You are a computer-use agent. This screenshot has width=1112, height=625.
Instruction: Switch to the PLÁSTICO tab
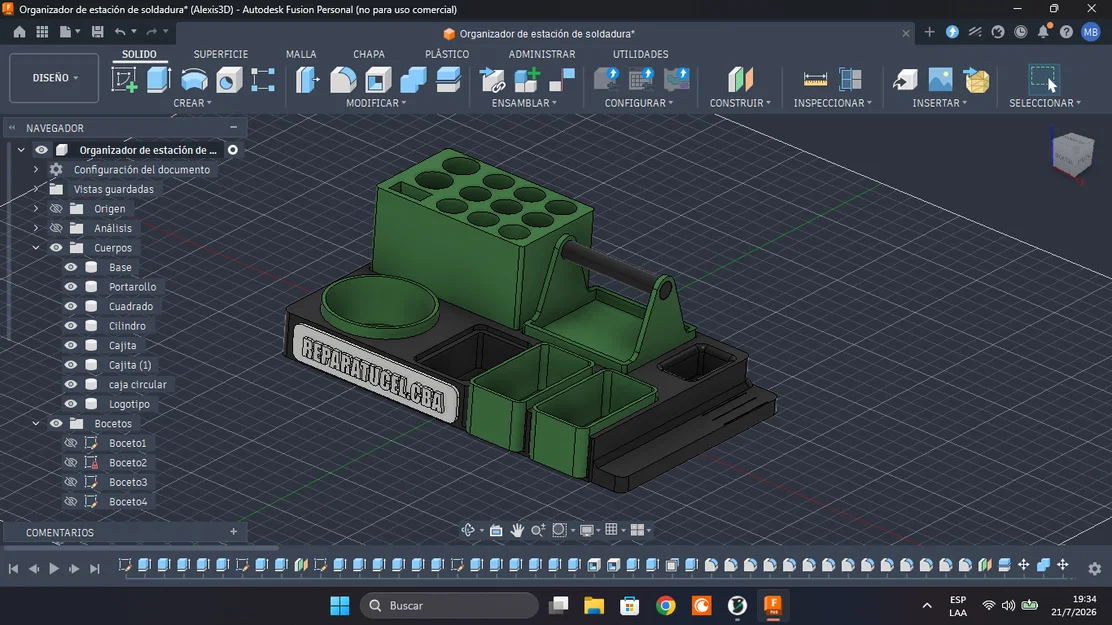[x=447, y=54]
